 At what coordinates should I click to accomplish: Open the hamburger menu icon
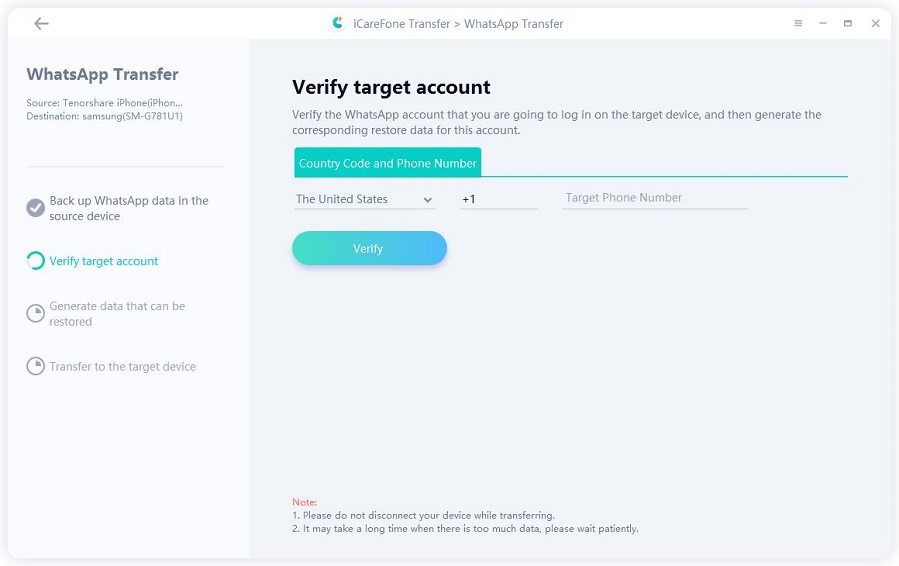[x=798, y=23]
